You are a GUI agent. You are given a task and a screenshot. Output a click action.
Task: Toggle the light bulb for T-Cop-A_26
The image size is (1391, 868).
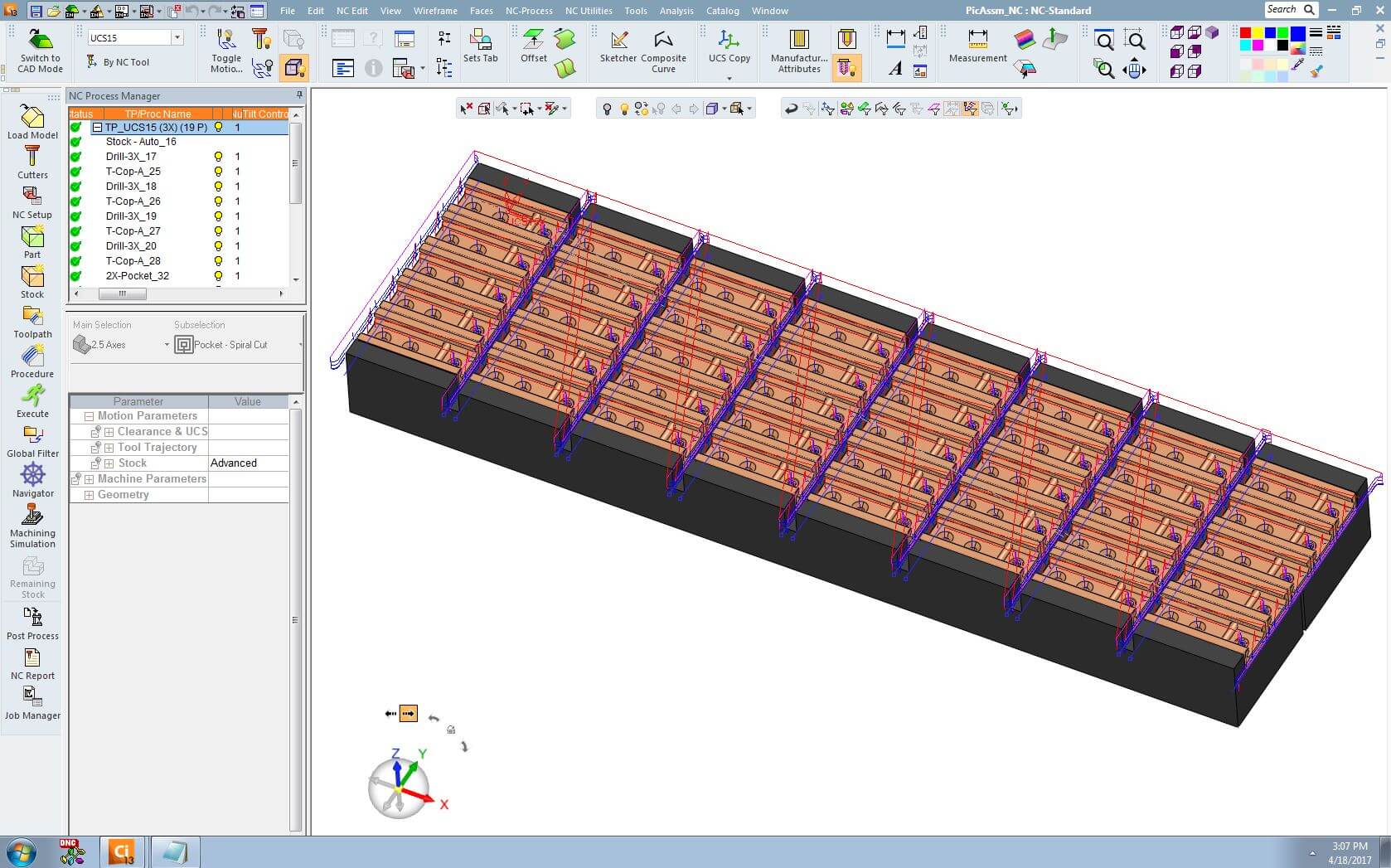(219, 201)
